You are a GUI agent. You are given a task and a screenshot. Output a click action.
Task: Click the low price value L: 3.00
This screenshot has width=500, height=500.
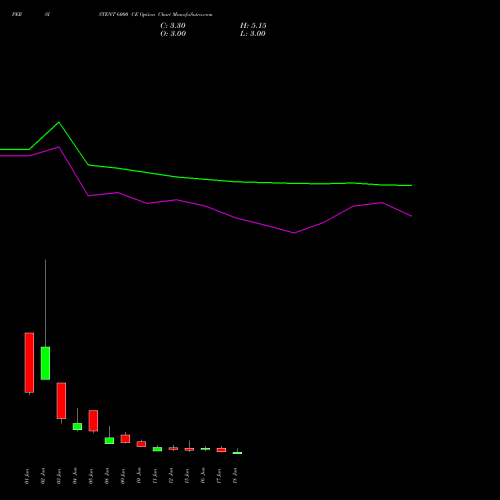click(253, 34)
